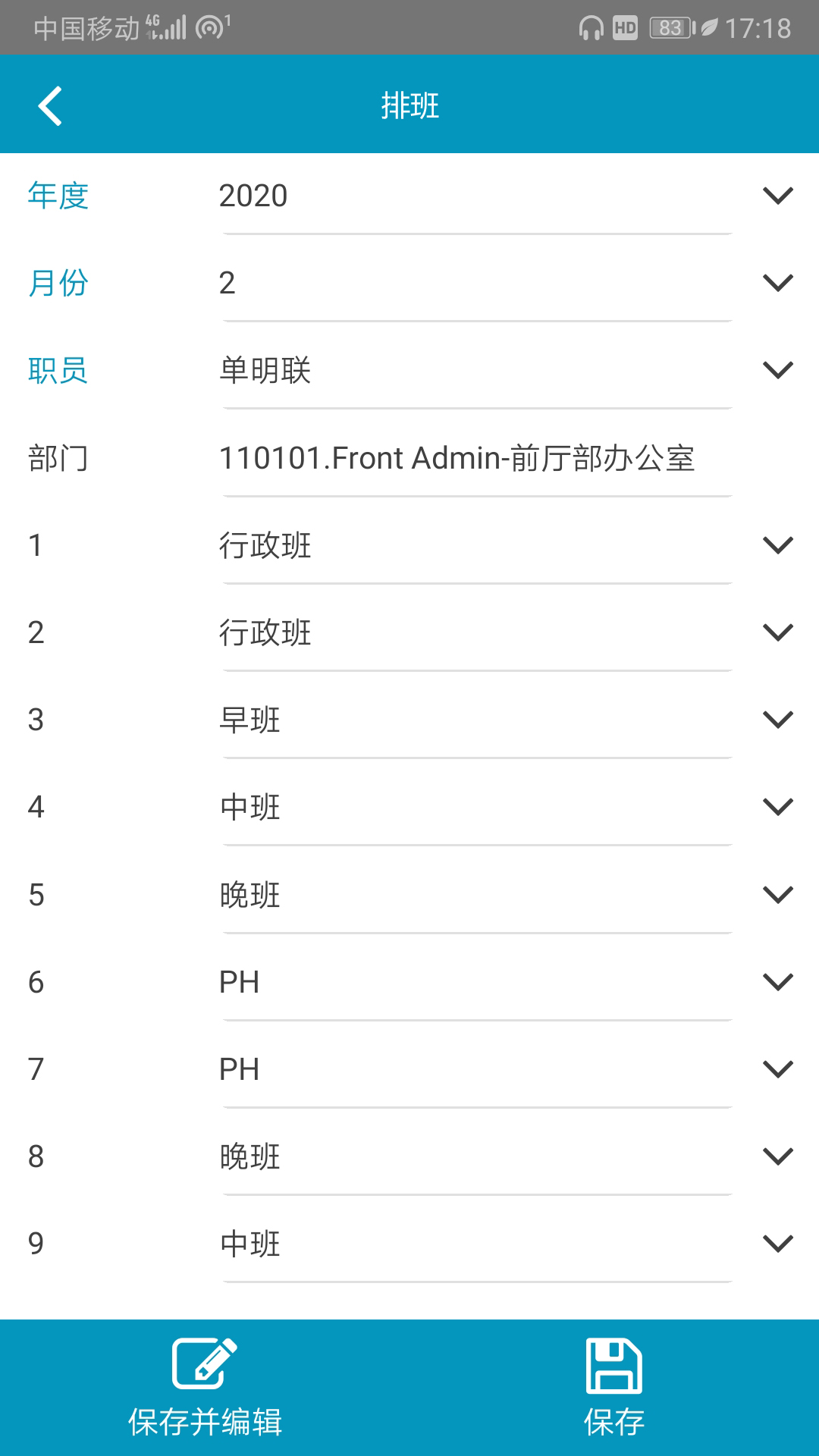
Task: Open the 职员 employee dropdown
Action: point(777,370)
